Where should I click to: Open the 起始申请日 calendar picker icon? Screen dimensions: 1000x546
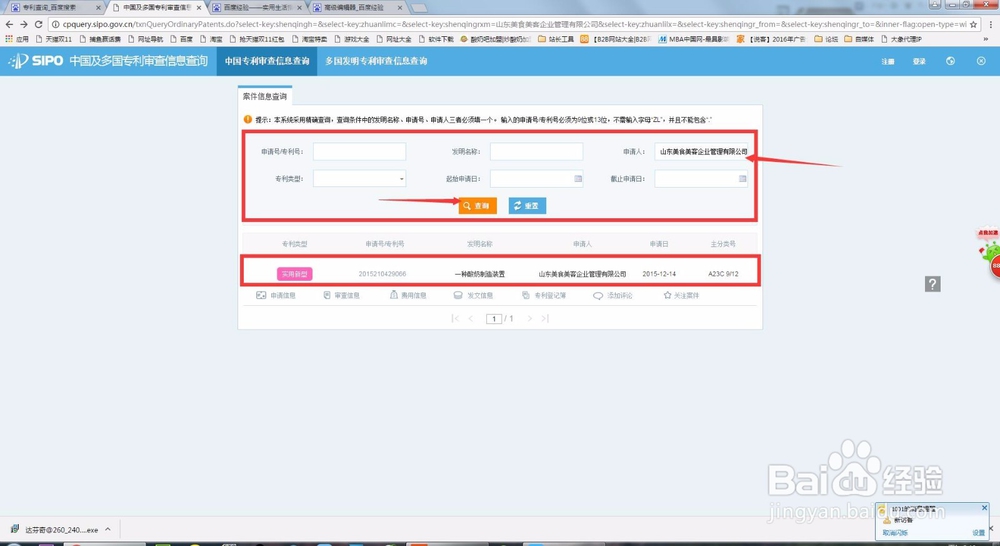(578, 179)
